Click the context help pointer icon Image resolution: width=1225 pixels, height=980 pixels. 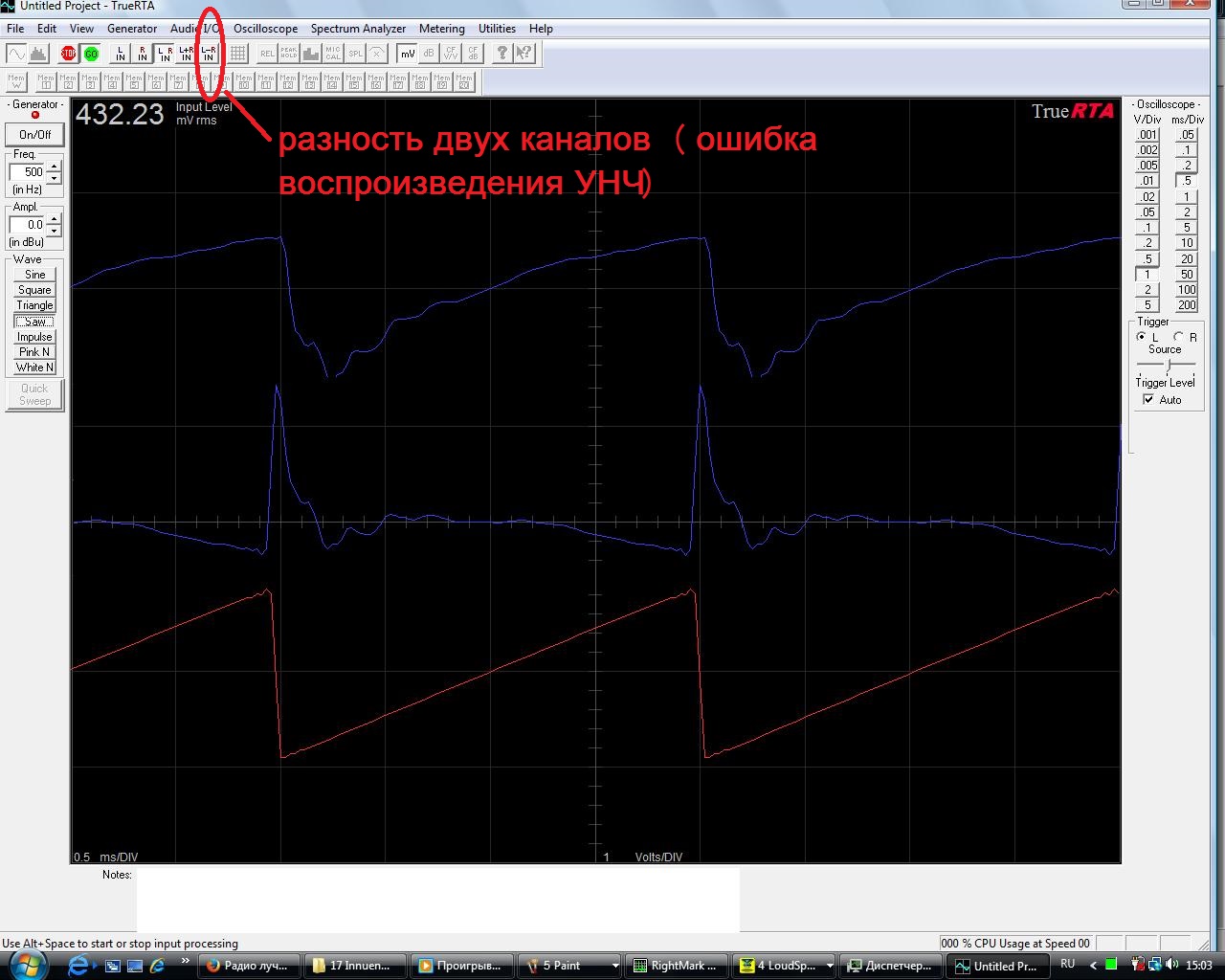[x=524, y=54]
